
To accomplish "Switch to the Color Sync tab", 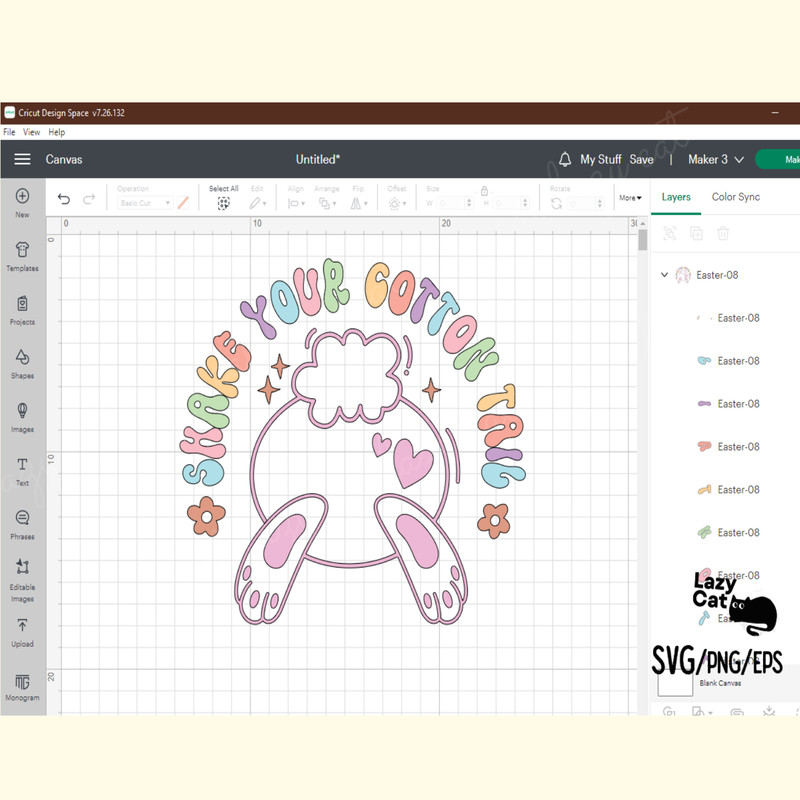I will (x=736, y=197).
